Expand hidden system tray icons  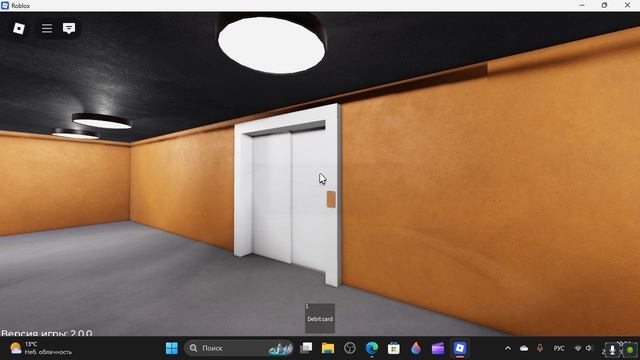(x=508, y=348)
